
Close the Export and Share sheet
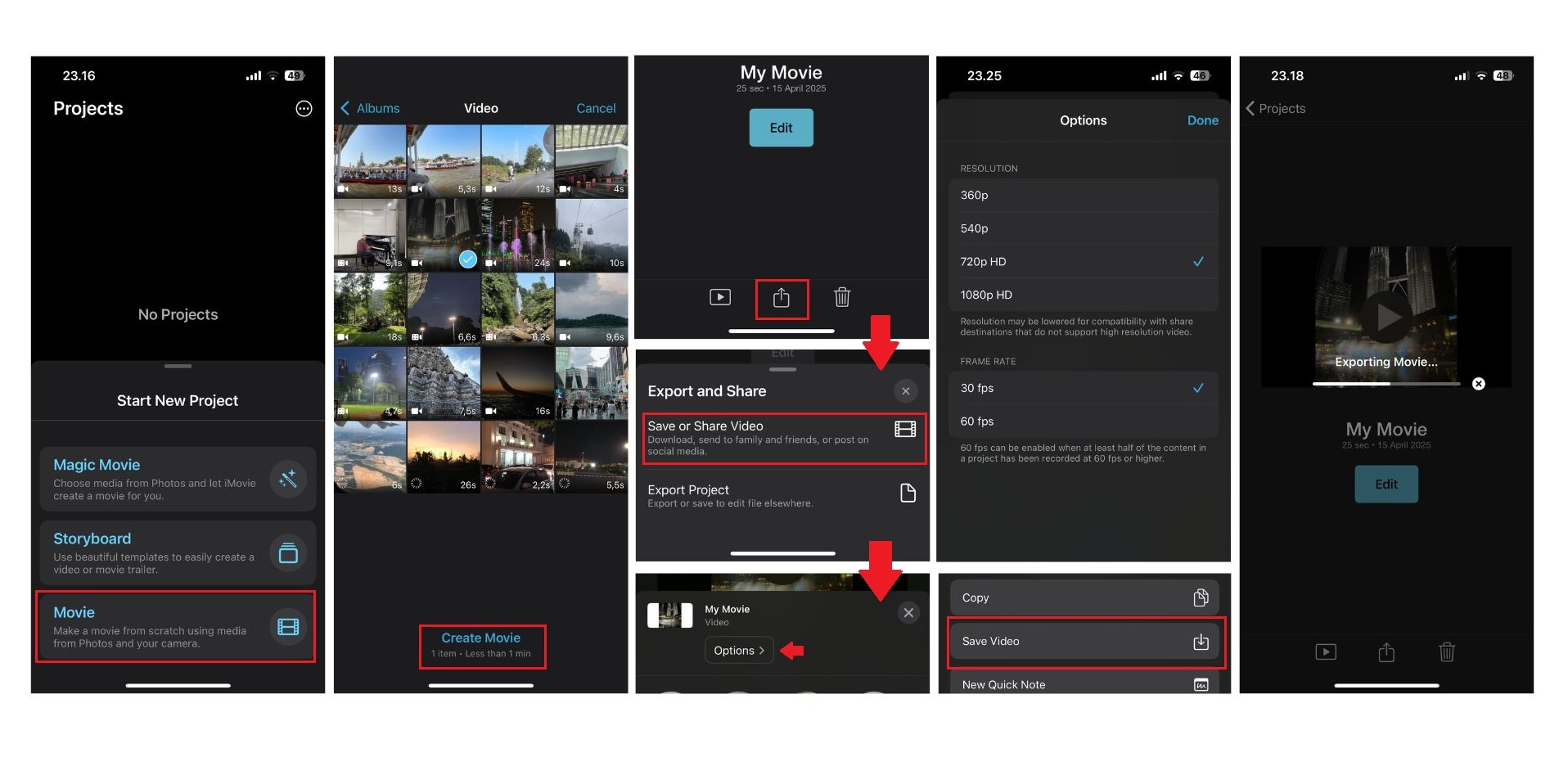coord(905,391)
